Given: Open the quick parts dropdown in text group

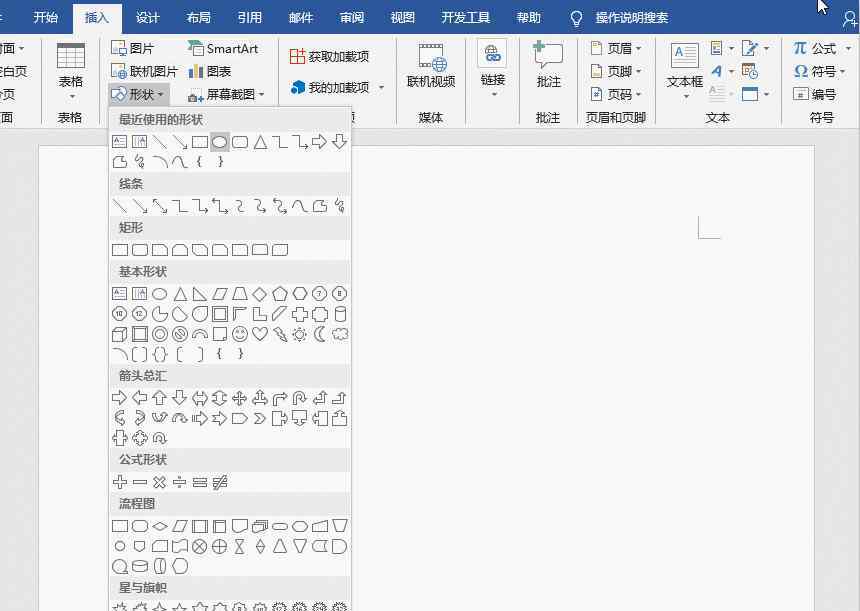Looking at the screenshot, I should 722,49.
